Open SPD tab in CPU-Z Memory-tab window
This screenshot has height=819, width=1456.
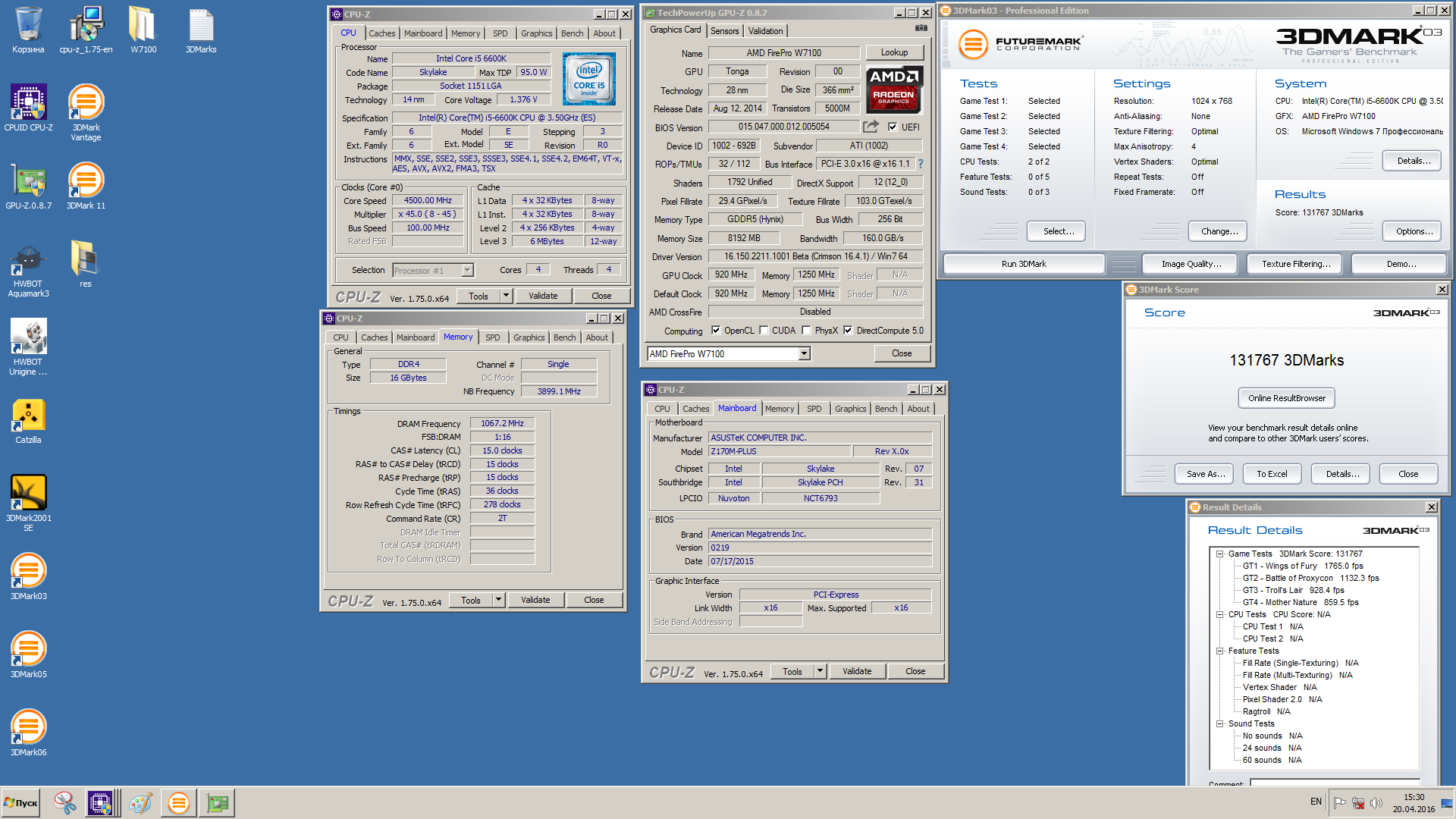pos(492,337)
